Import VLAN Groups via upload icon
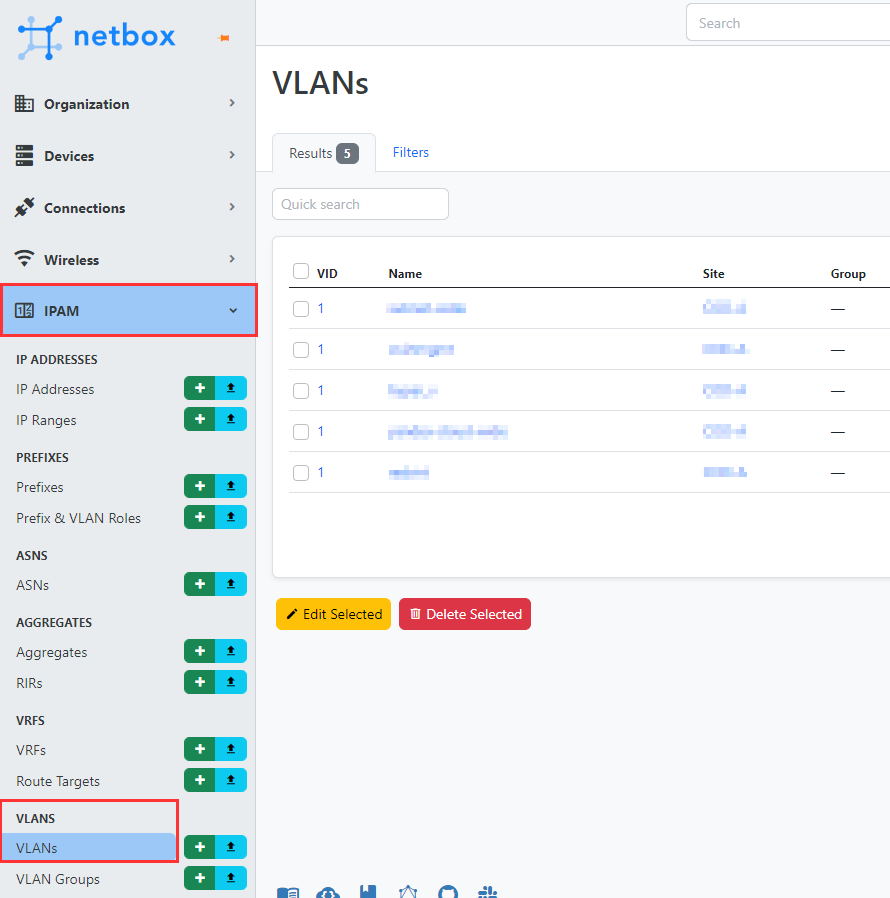 [231, 878]
